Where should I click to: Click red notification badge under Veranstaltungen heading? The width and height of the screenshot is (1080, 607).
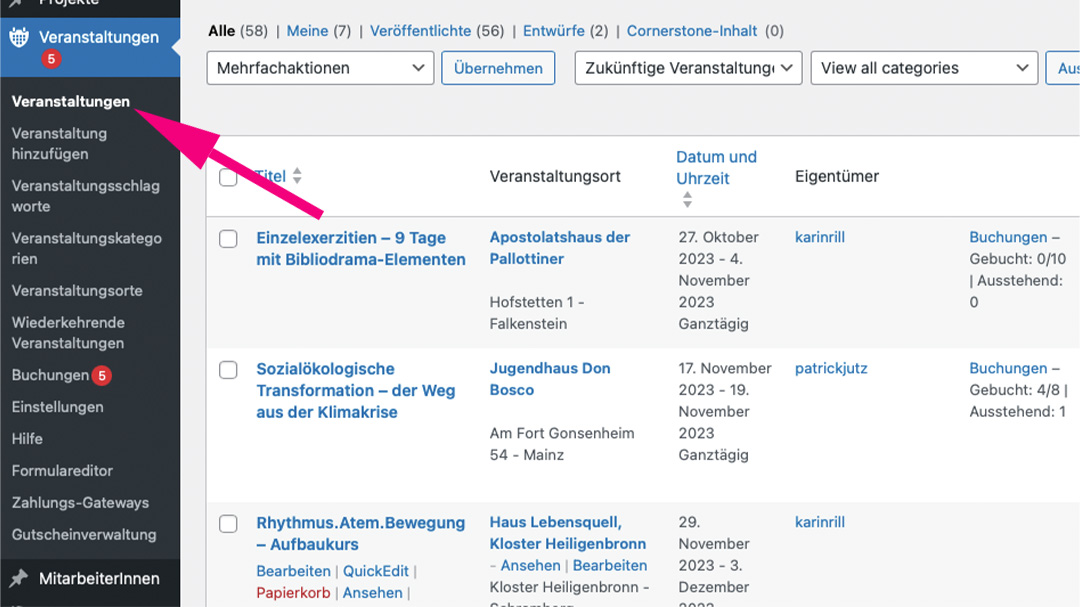click(x=51, y=60)
